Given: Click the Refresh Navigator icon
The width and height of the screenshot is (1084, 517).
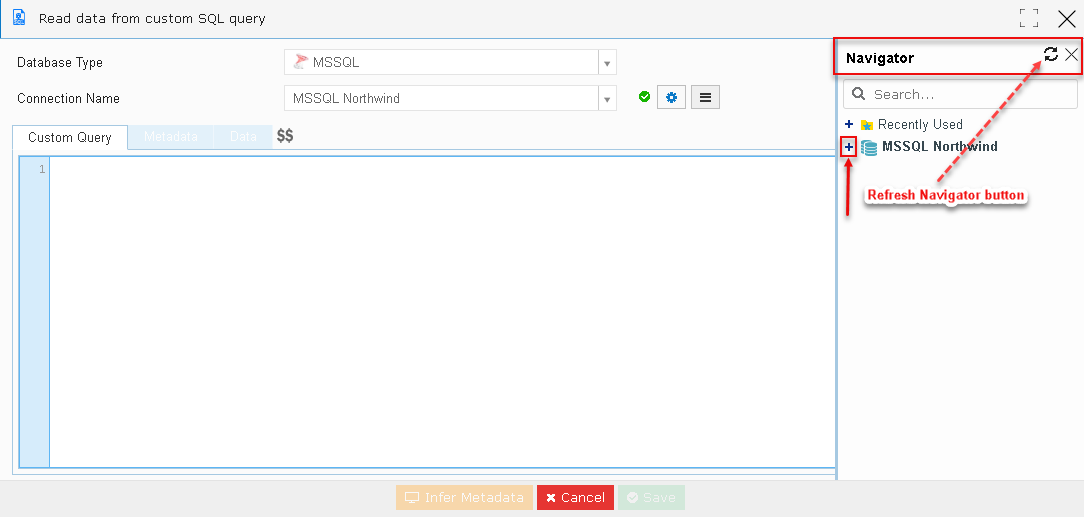Looking at the screenshot, I should [x=1051, y=54].
